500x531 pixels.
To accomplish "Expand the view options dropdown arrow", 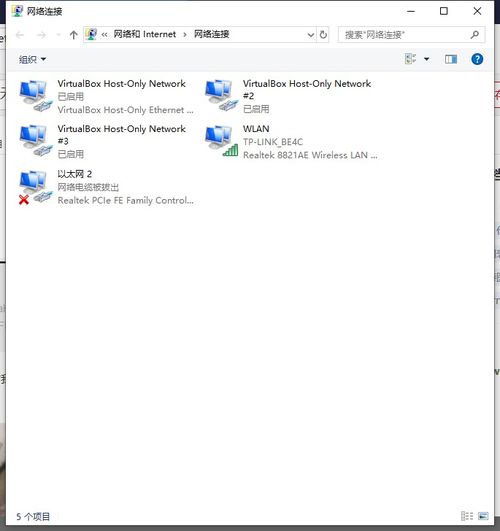I will pos(426,59).
